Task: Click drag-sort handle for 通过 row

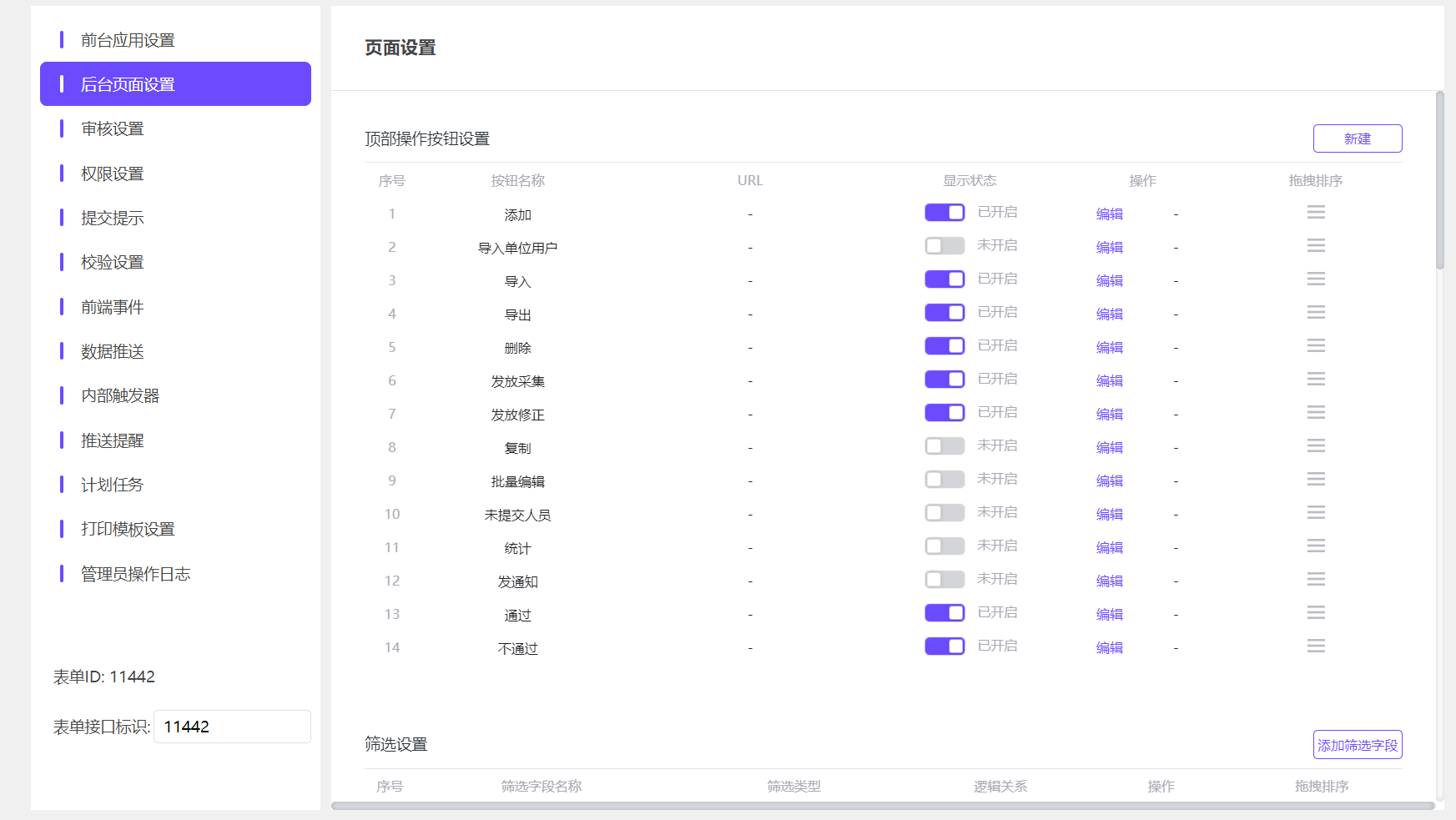Action: point(1316,613)
